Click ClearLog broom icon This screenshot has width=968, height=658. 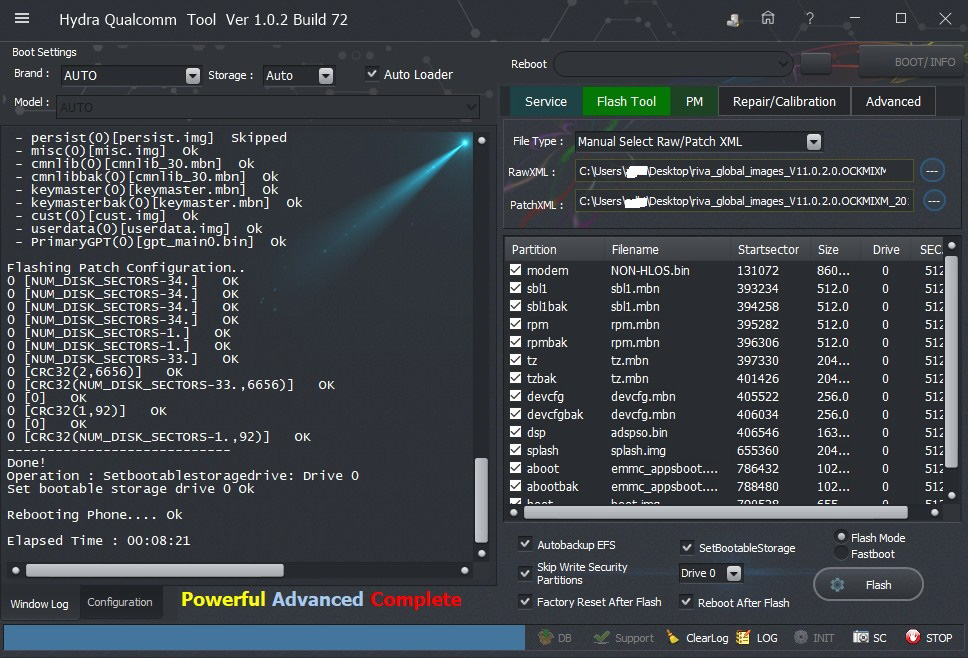(x=672, y=637)
